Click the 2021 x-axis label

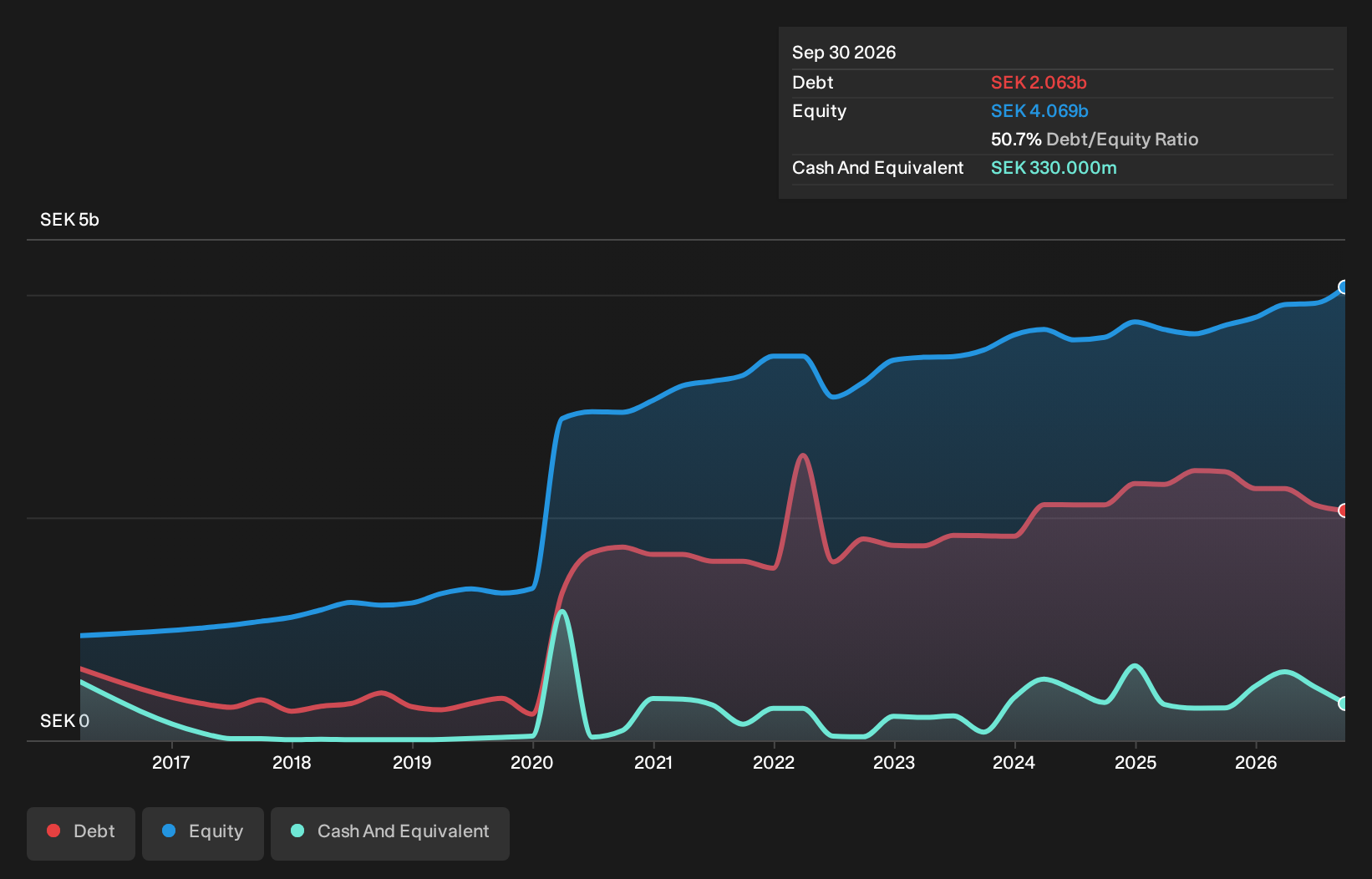click(x=653, y=762)
